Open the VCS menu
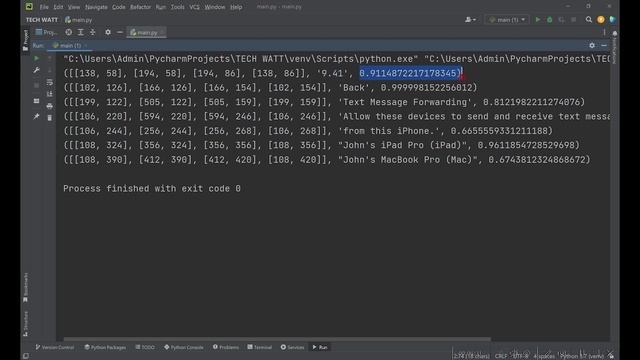640x360 pixels. [195, 7]
